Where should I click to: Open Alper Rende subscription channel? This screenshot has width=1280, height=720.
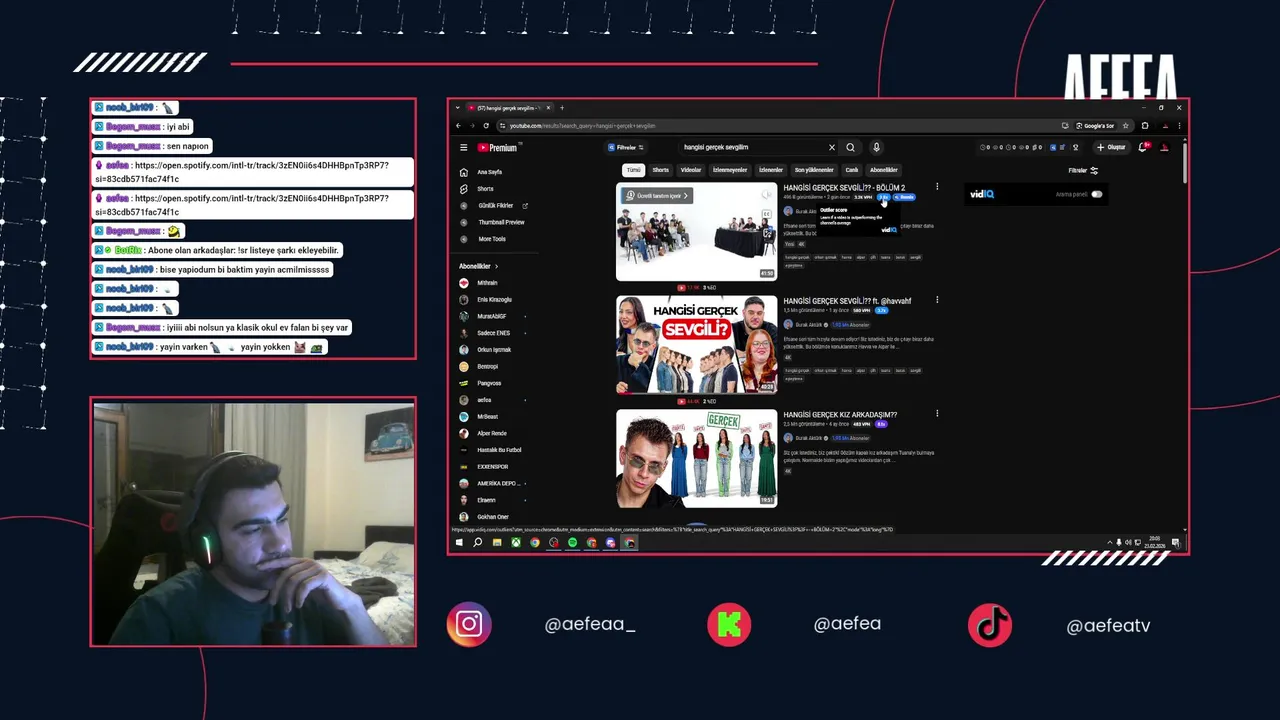tap(492, 433)
